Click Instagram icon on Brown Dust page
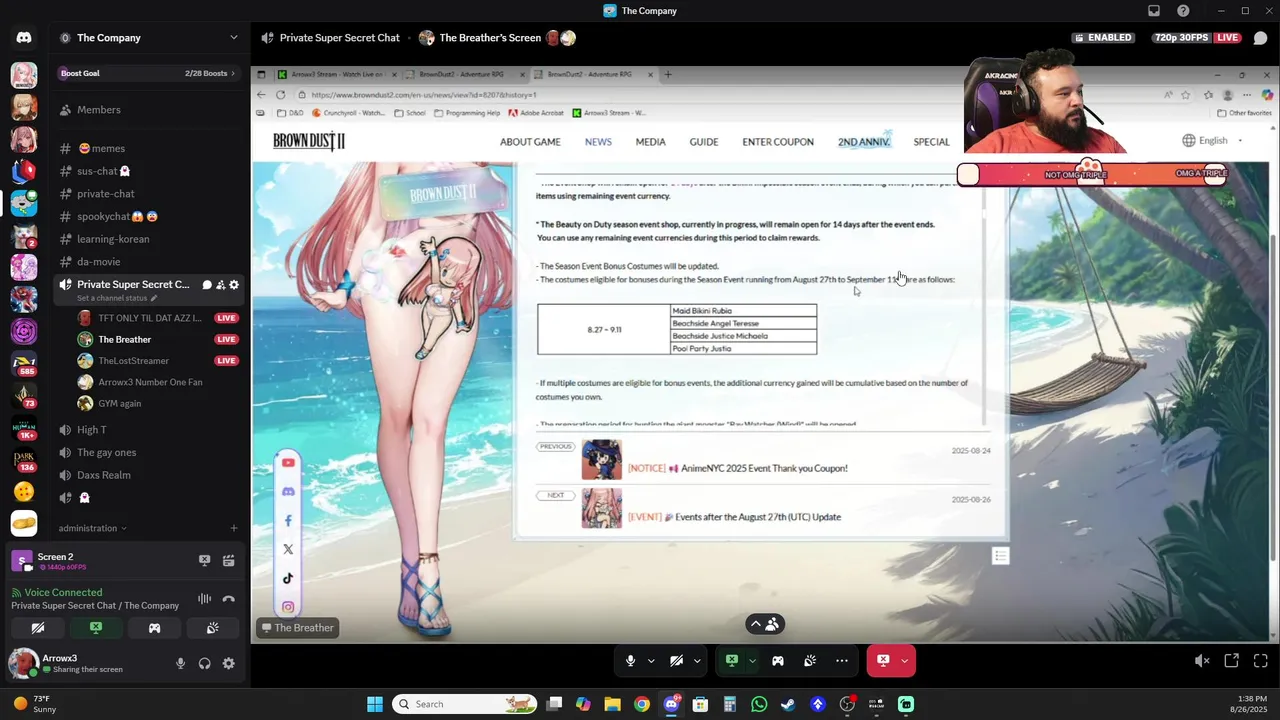Screen dimensions: 1280x720 point(288,607)
